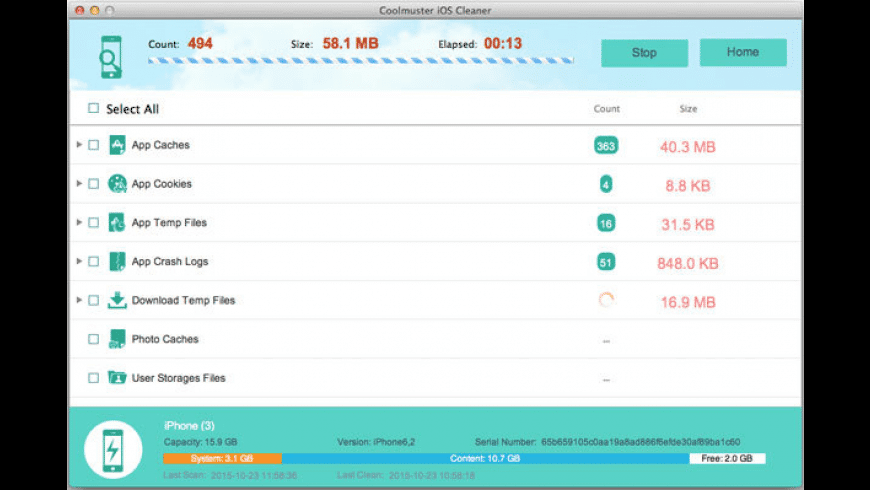Image resolution: width=870 pixels, height=490 pixels.
Task: Expand the App Temp Files row
Action: click(x=79, y=222)
